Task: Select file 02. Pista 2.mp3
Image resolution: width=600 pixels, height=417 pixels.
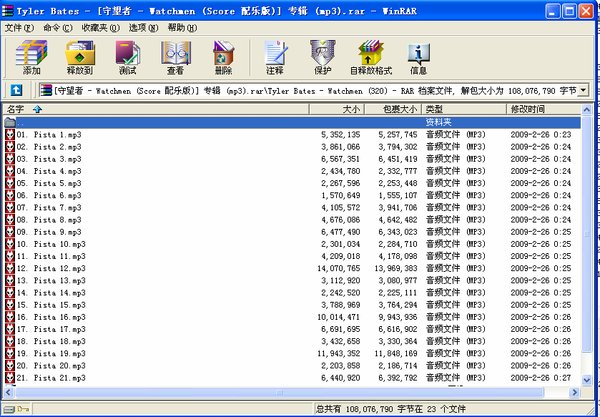Action: [x=49, y=147]
